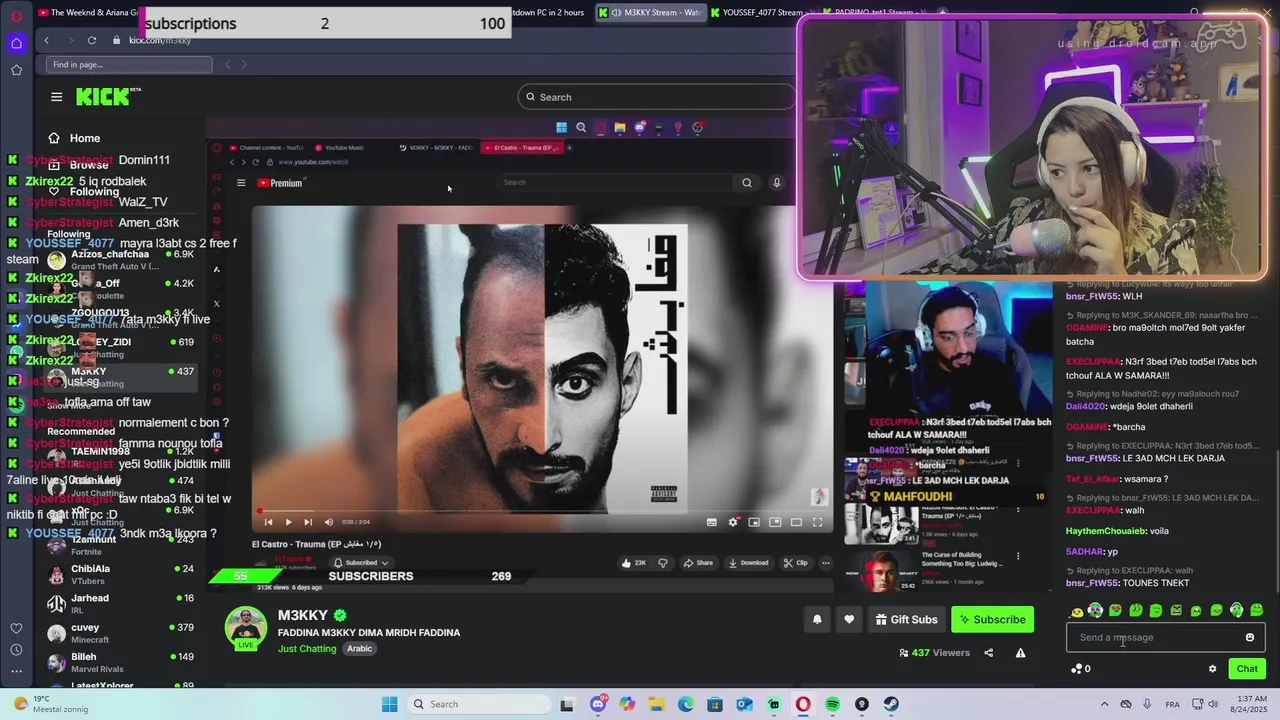Open Jarhead channel in recommended list
Viewport: 1280px width, 720px height.
coord(120,604)
